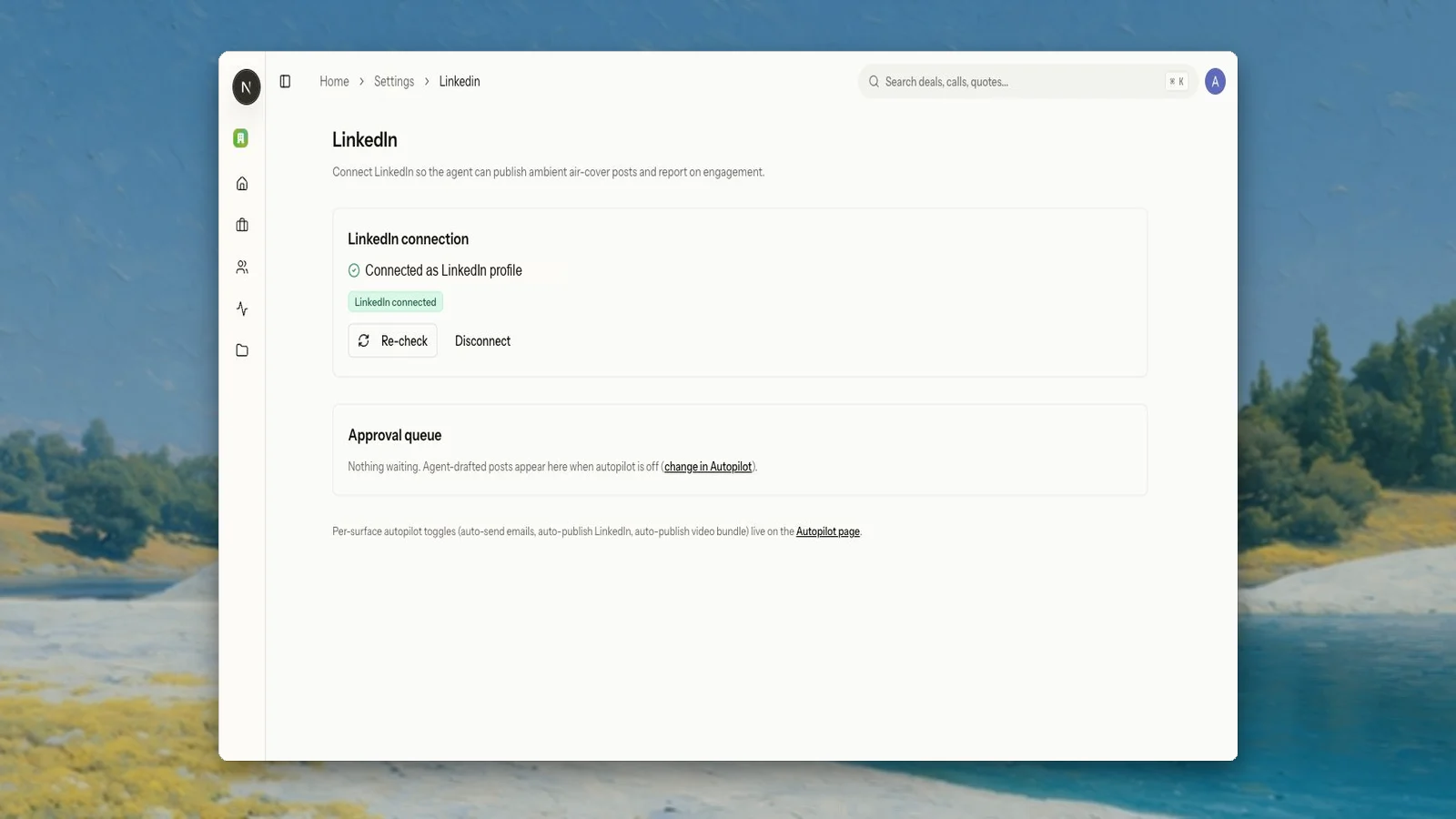Click the Settings breadcrumb

pyautogui.click(x=394, y=82)
